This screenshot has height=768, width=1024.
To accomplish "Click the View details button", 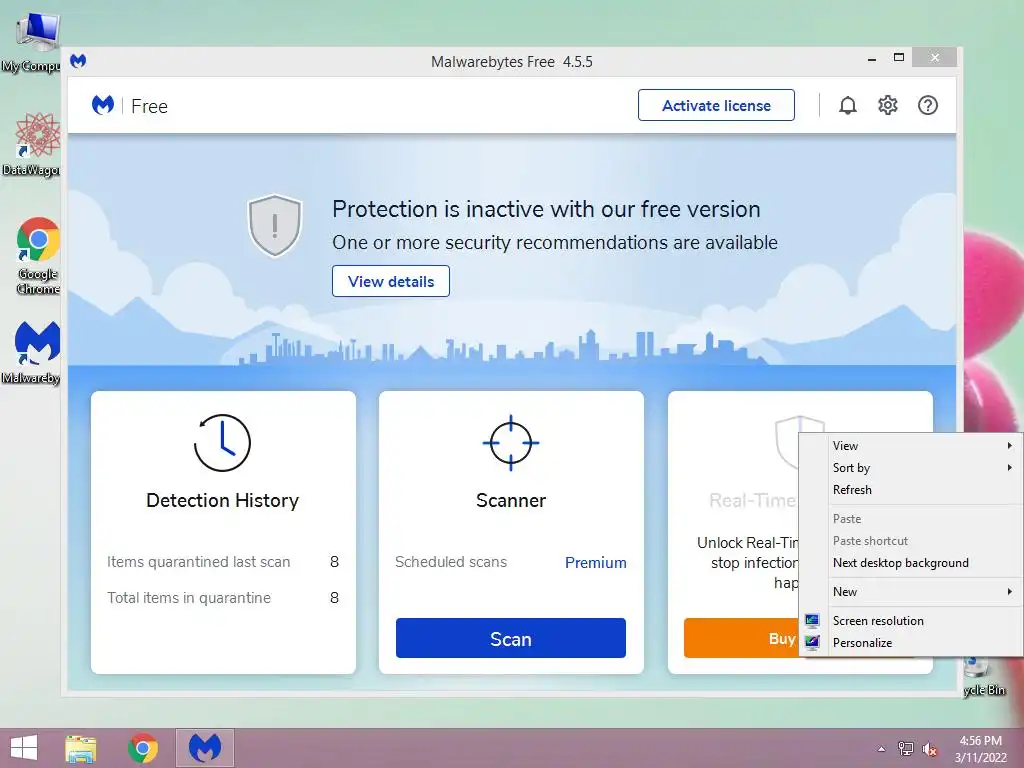I will click(391, 281).
